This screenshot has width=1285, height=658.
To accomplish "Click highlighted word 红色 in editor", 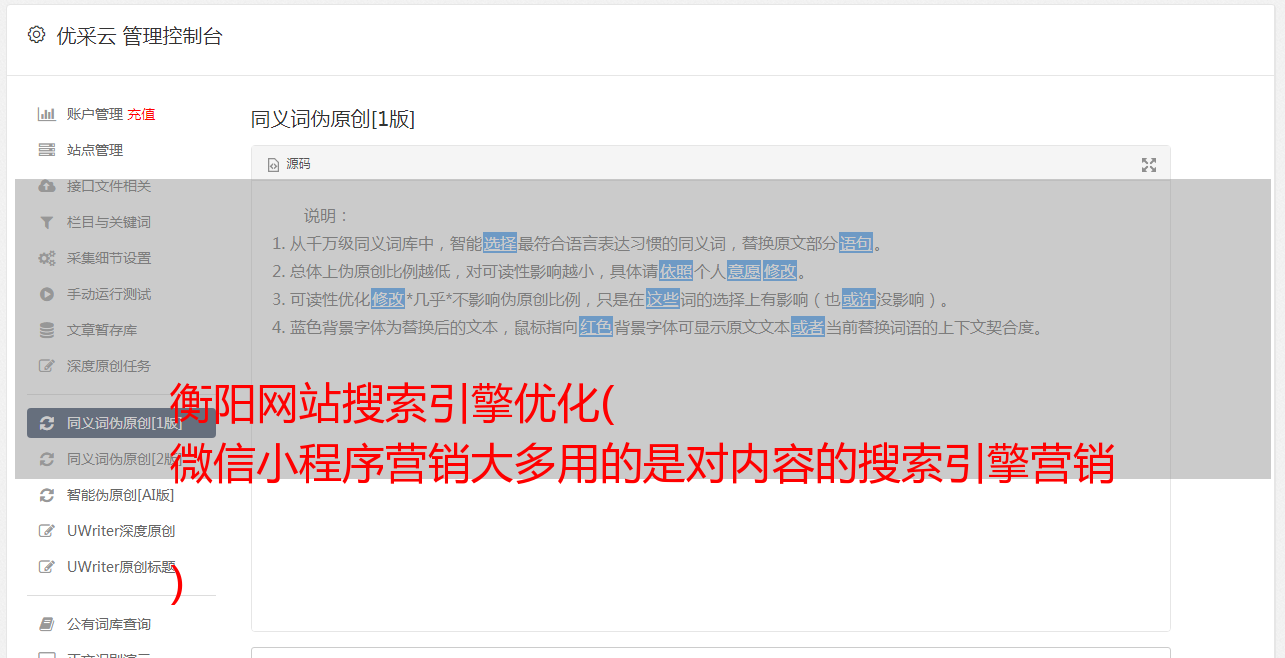I will [x=596, y=327].
